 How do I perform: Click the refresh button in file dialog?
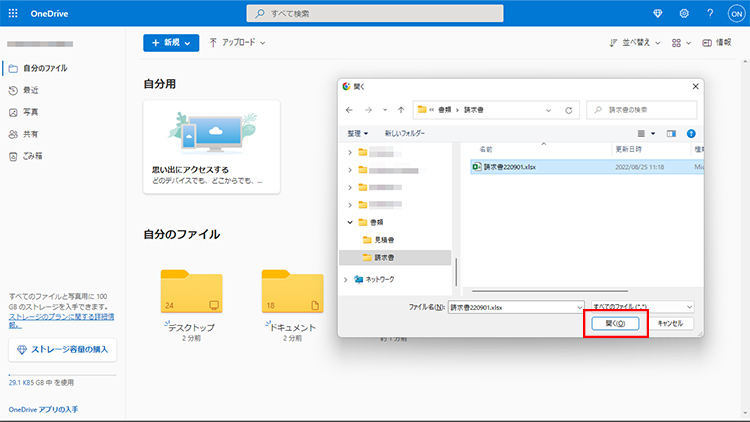point(569,110)
